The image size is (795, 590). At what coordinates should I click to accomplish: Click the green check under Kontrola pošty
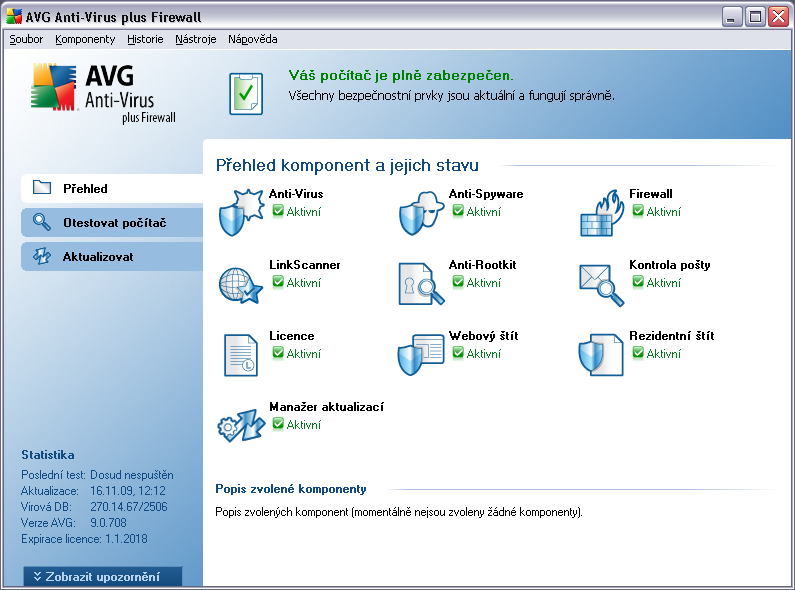pyautogui.click(x=638, y=281)
